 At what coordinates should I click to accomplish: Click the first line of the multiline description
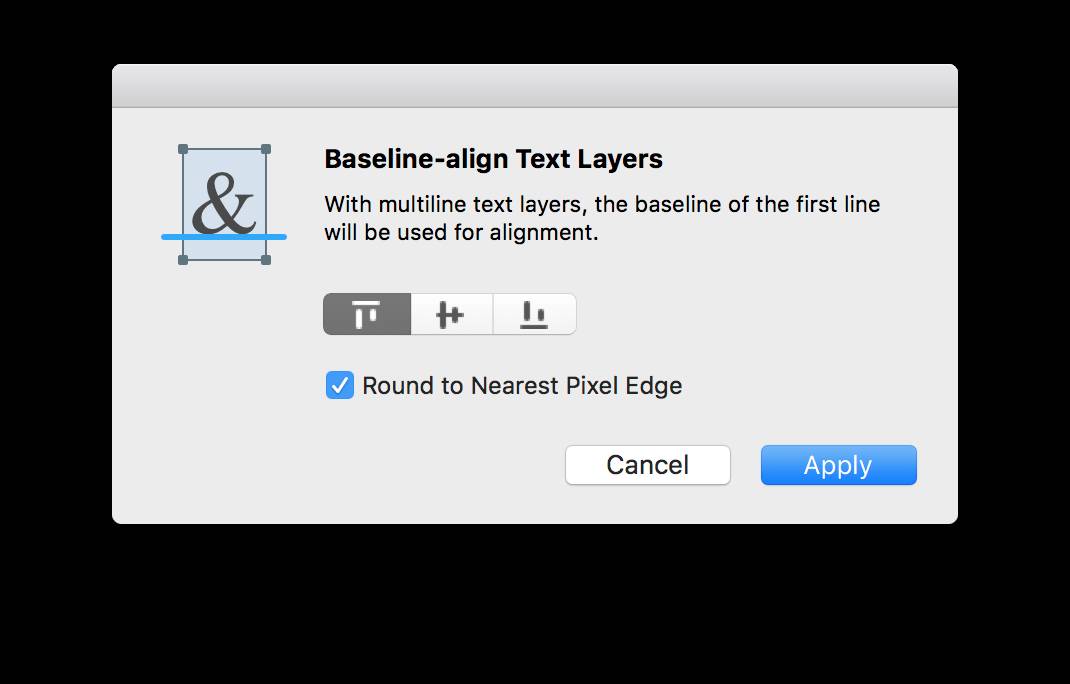603,204
